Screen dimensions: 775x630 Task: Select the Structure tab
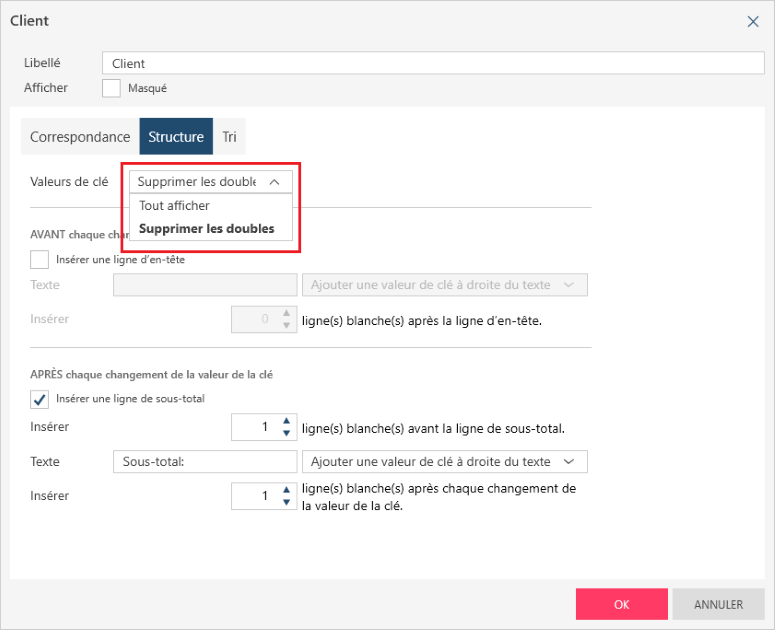176,137
